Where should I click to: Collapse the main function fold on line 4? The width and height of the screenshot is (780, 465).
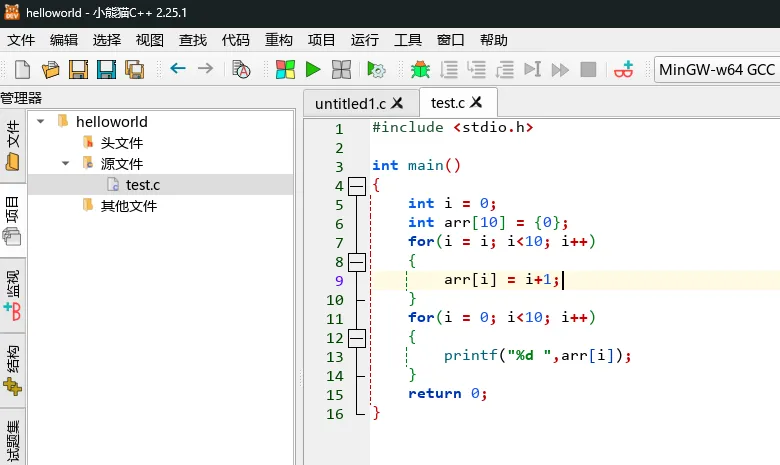tap(357, 186)
